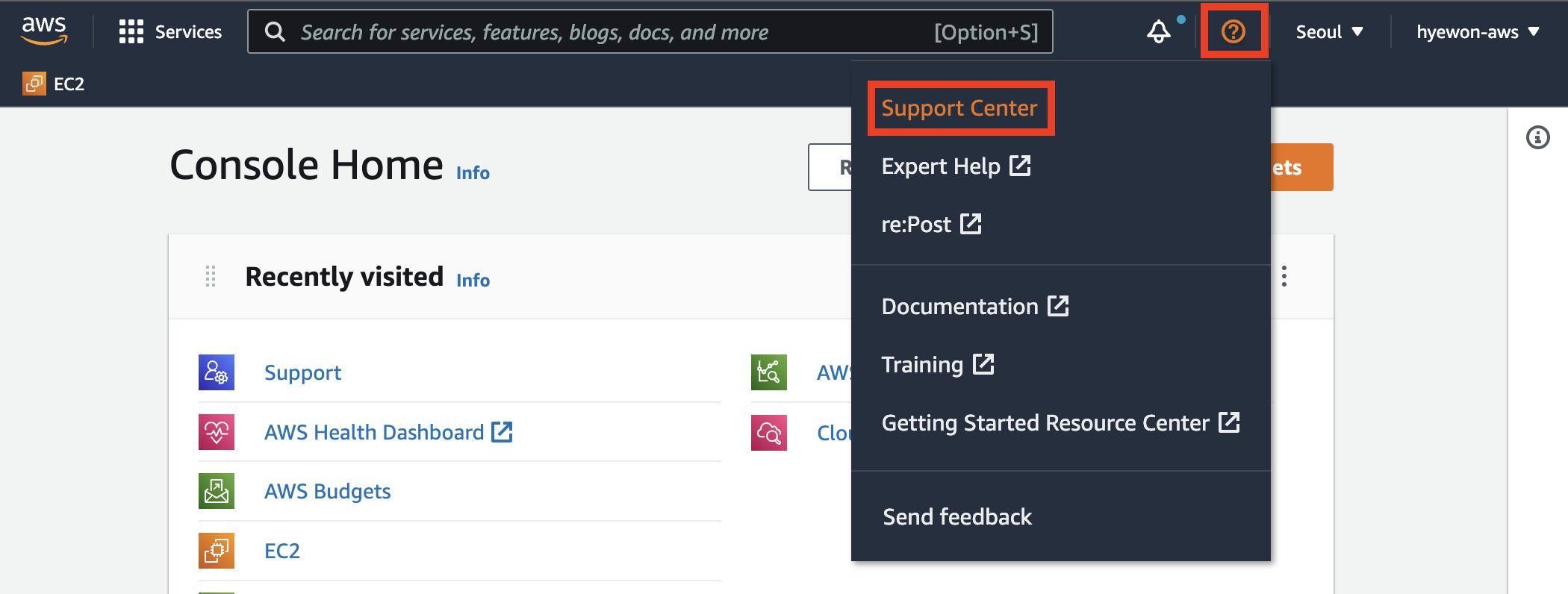This screenshot has height=594, width=1568.
Task: Click the EC2 icon in Recently visited
Action: pyautogui.click(x=217, y=551)
